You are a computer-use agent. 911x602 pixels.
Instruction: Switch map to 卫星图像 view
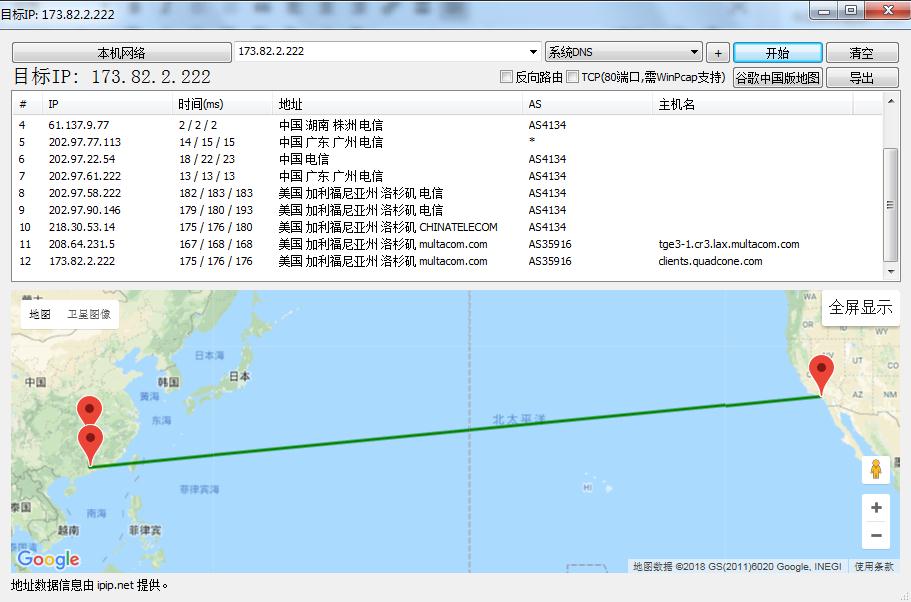pyautogui.click(x=89, y=314)
